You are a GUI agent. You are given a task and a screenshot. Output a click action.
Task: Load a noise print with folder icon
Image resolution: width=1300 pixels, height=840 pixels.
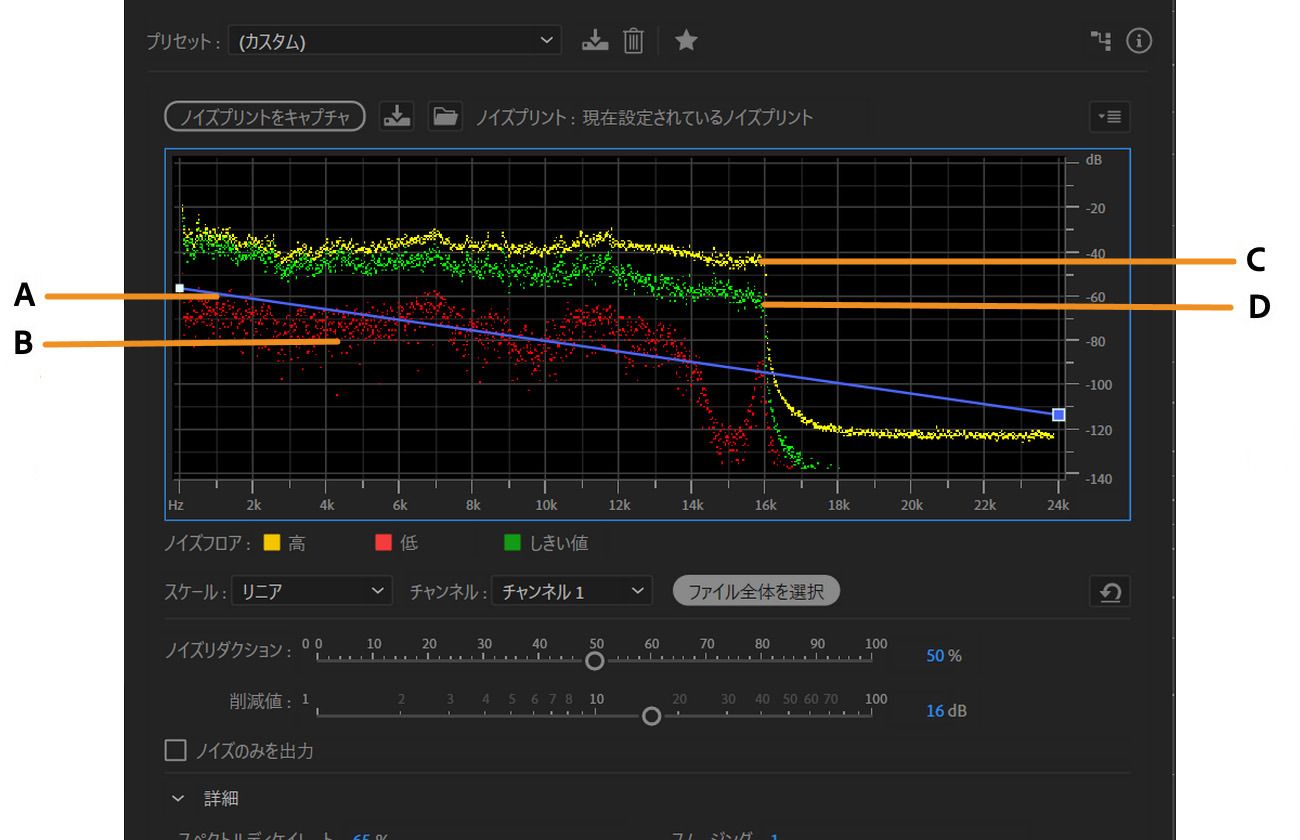click(x=445, y=116)
